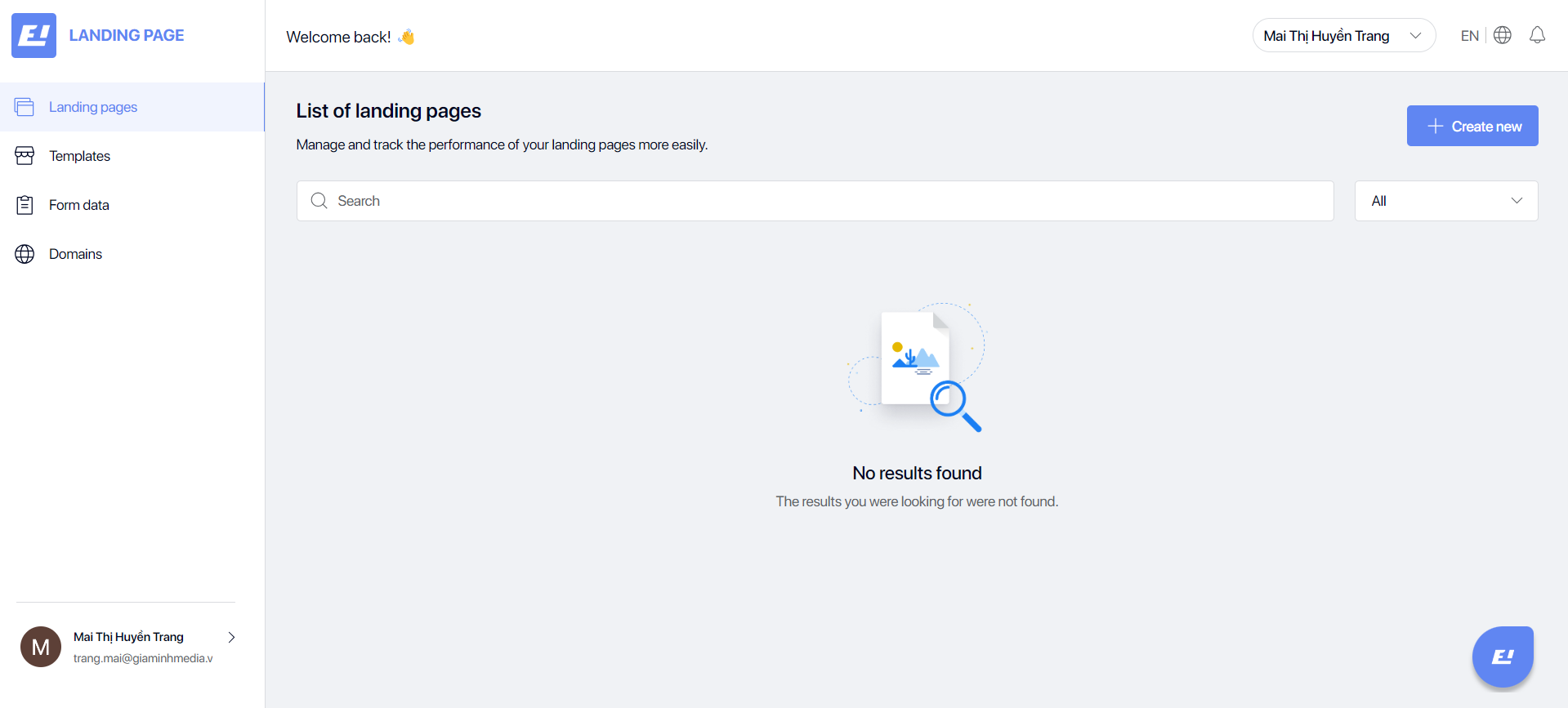Viewport: 1568px width, 708px height.
Task: Click the Landing Page logo icon
Action: point(34,35)
